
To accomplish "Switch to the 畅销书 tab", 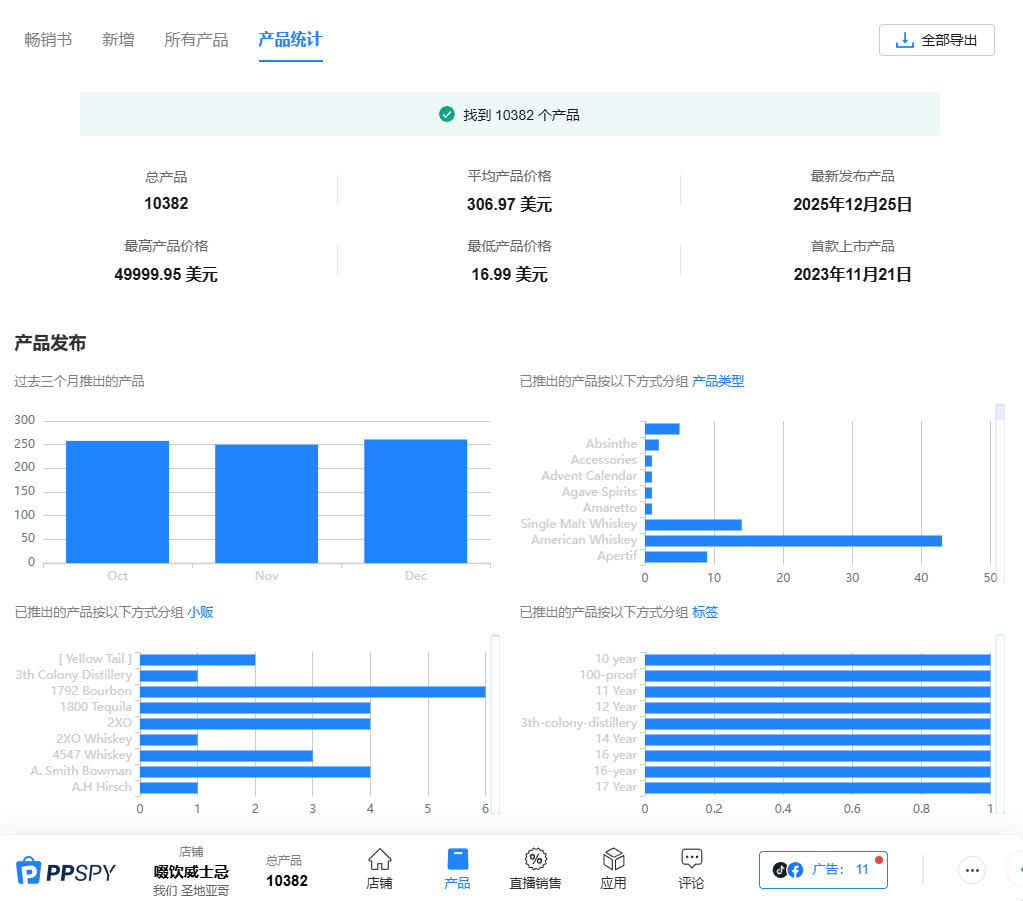I will tap(48, 40).
